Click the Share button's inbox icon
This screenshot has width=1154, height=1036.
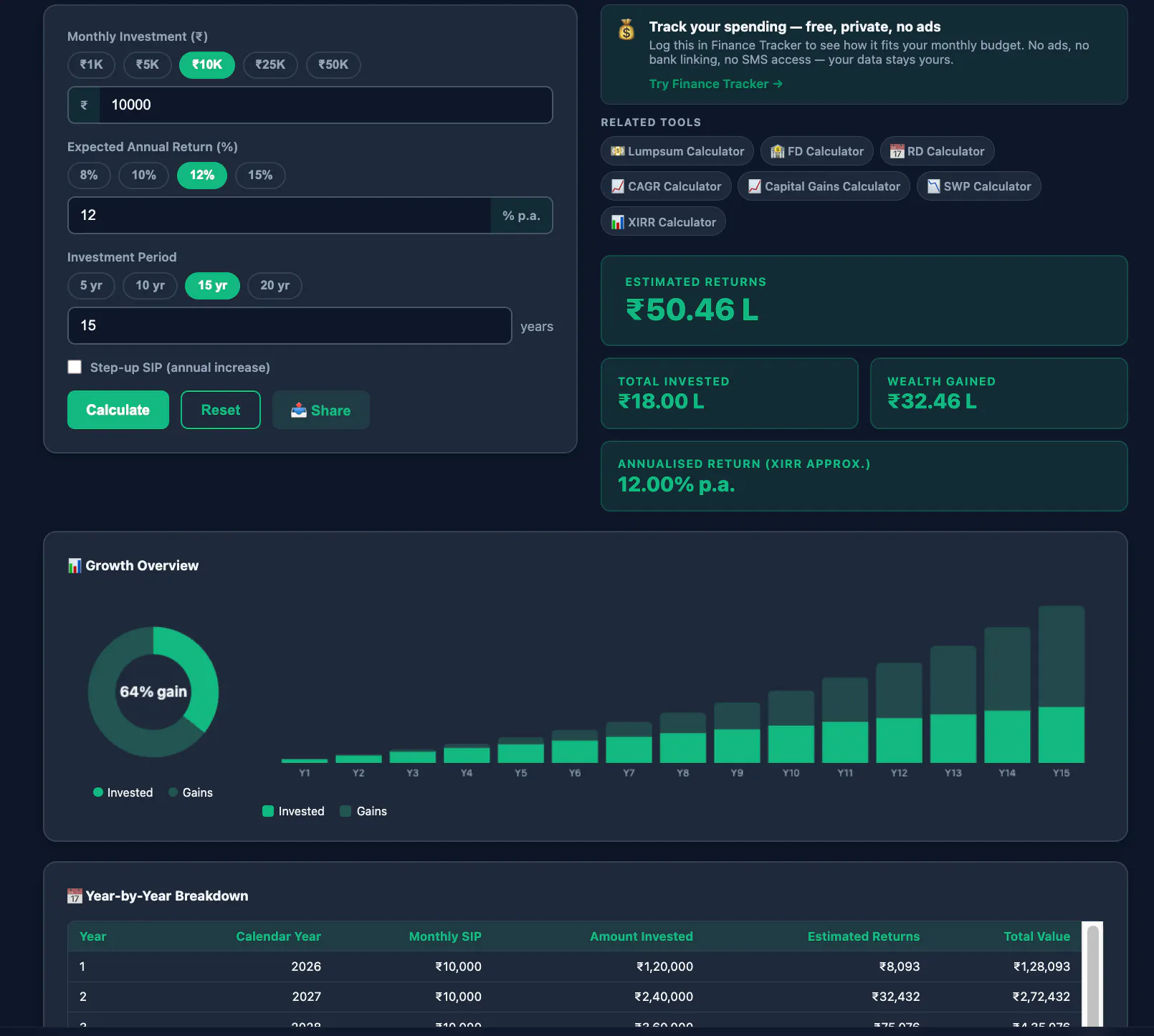pyautogui.click(x=299, y=410)
